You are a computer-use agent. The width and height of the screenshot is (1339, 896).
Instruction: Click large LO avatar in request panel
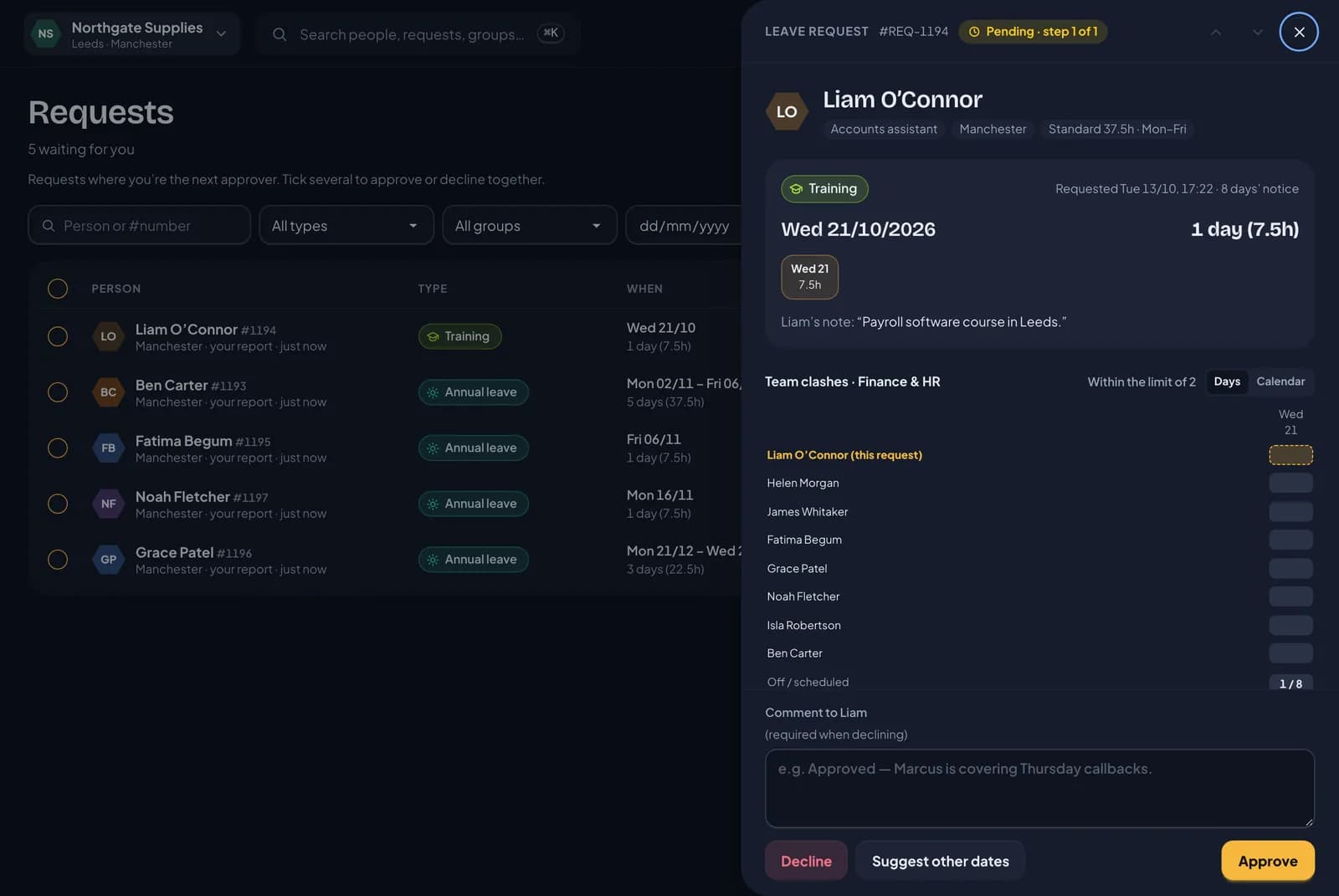point(787,111)
